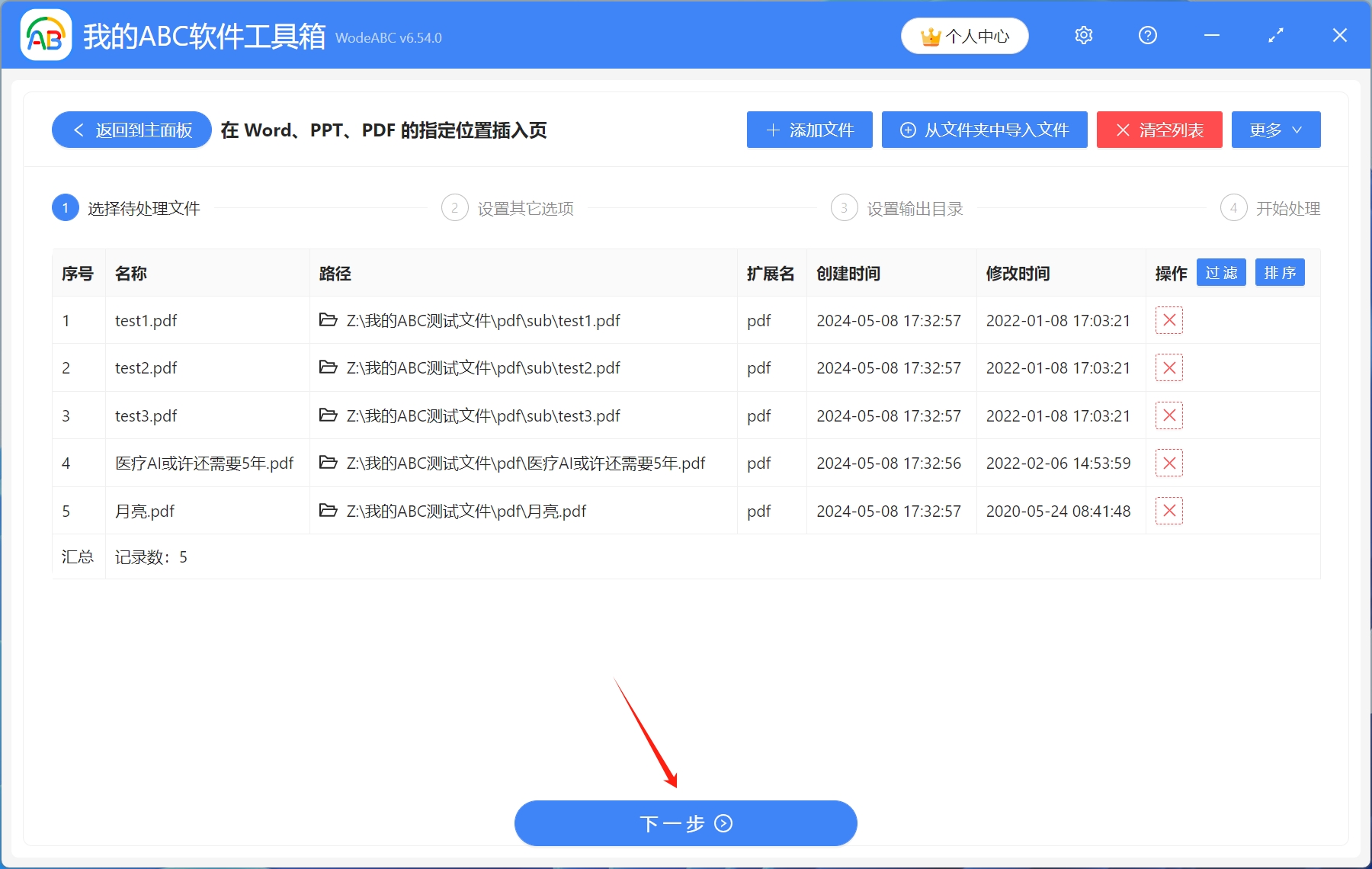Click 从文件夹中导入文件 to import files
Image resolution: width=1372 pixels, height=869 pixels.
[x=984, y=130]
